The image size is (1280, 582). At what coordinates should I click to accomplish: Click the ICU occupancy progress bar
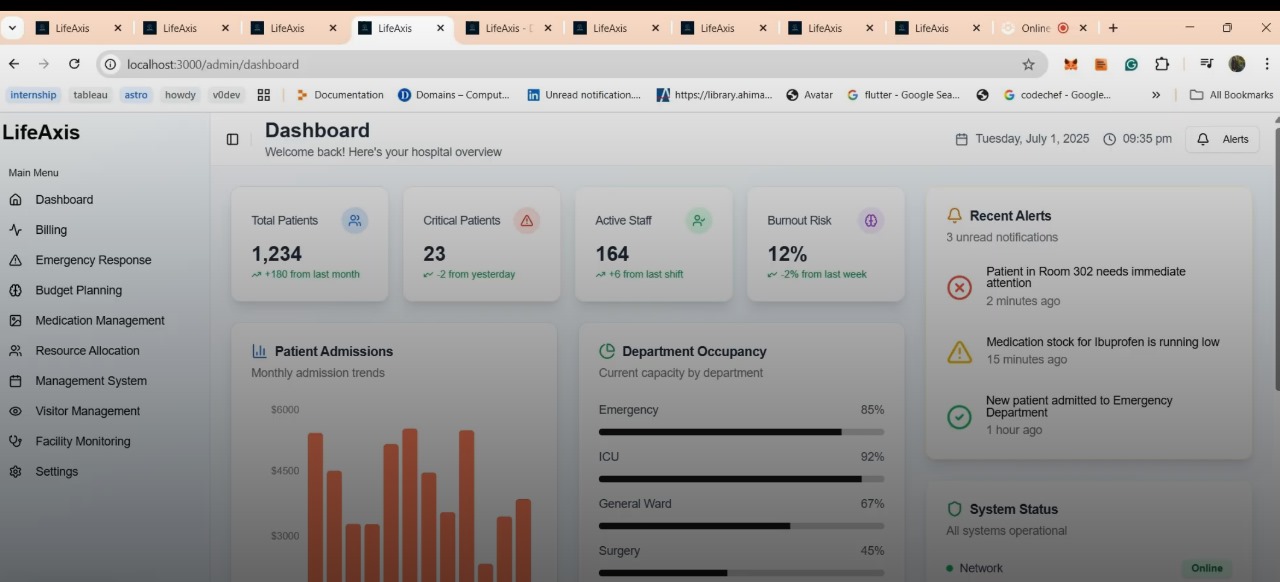pos(741,479)
